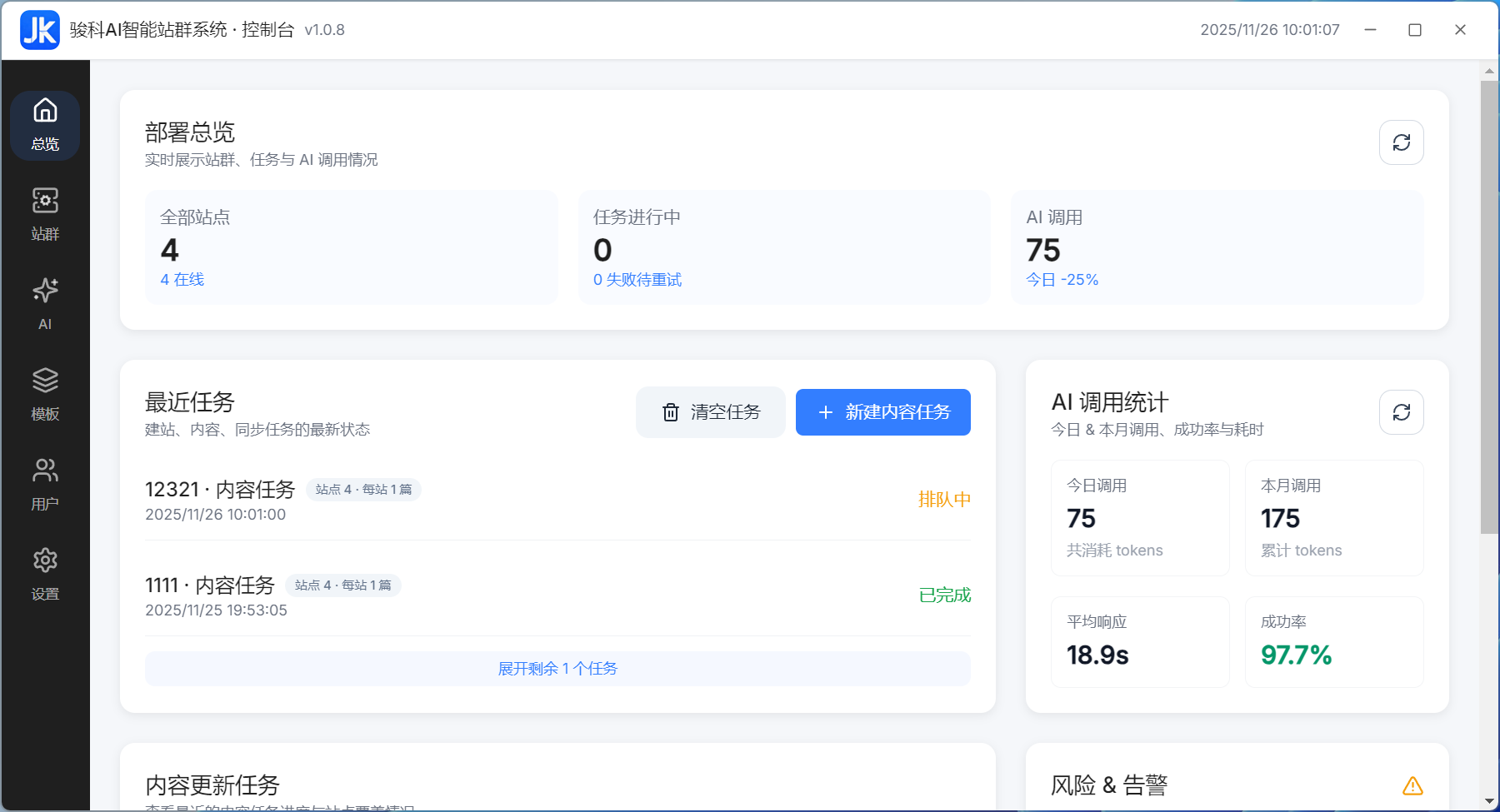1500x812 pixels.
Task: Create a task with 新建内容任务 button
Action: pos(882,411)
